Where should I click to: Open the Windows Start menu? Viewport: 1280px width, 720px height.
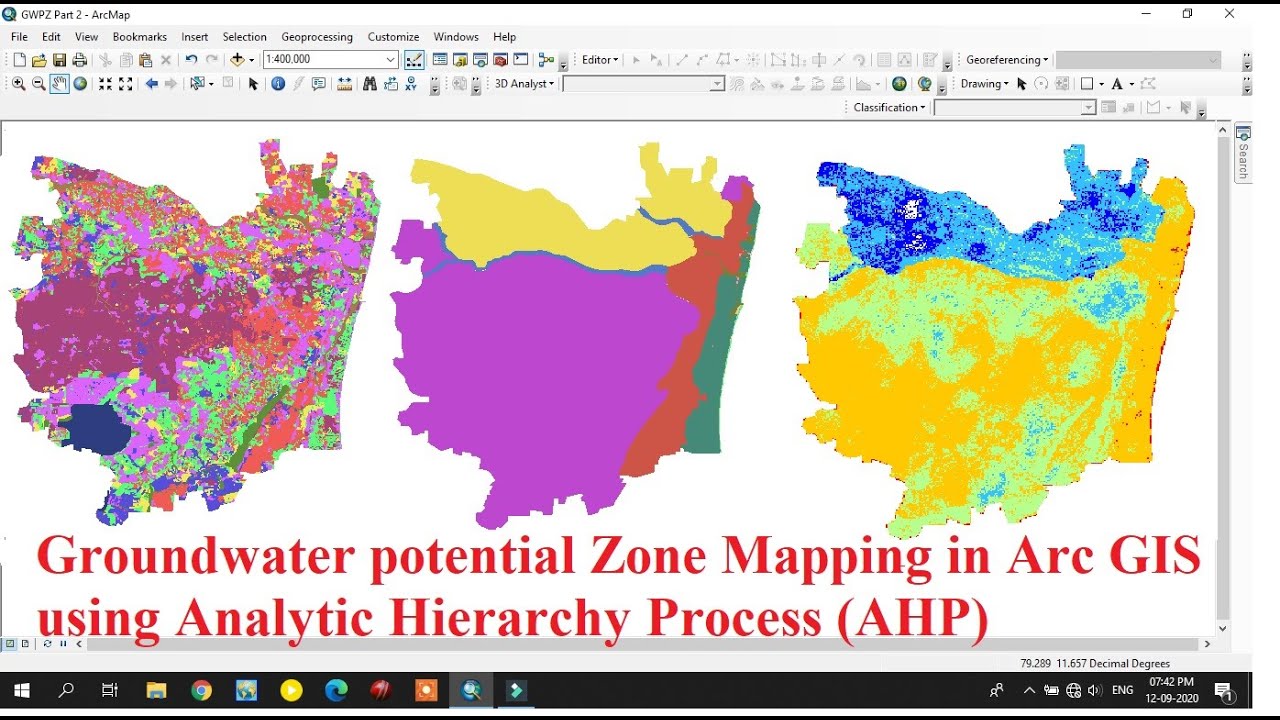pos(21,690)
